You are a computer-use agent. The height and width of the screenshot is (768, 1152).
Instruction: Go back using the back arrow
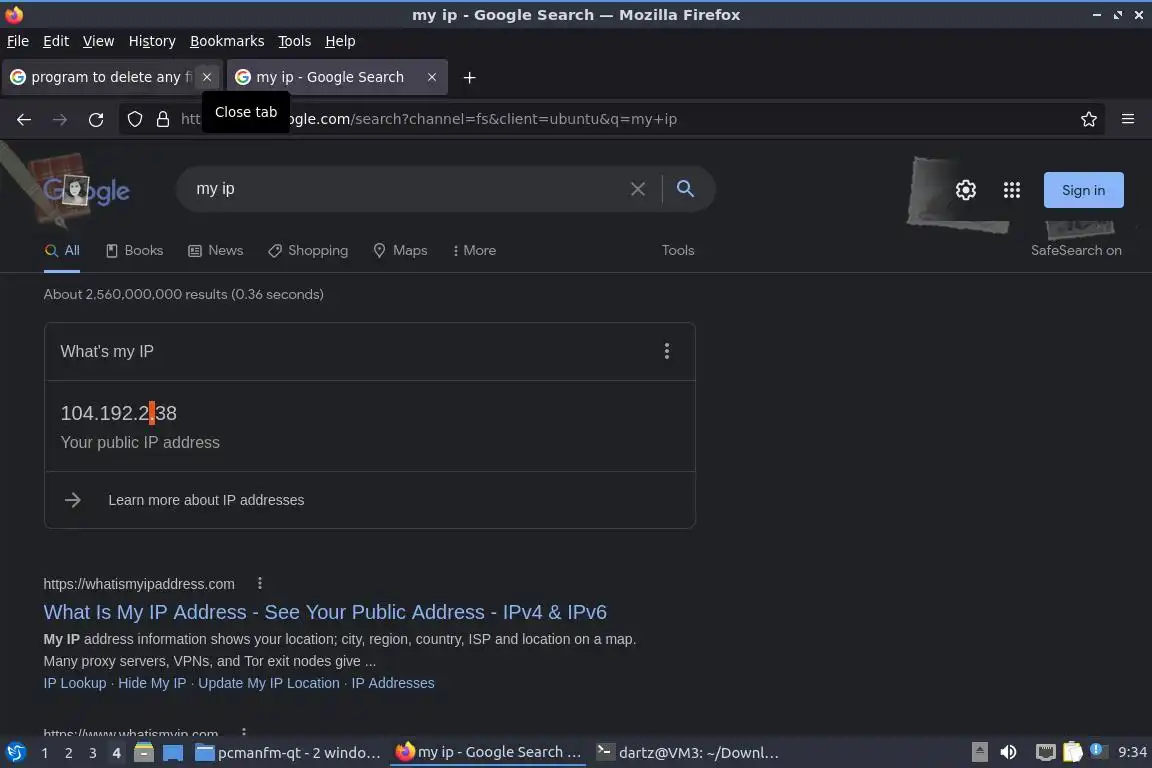coord(24,119)
